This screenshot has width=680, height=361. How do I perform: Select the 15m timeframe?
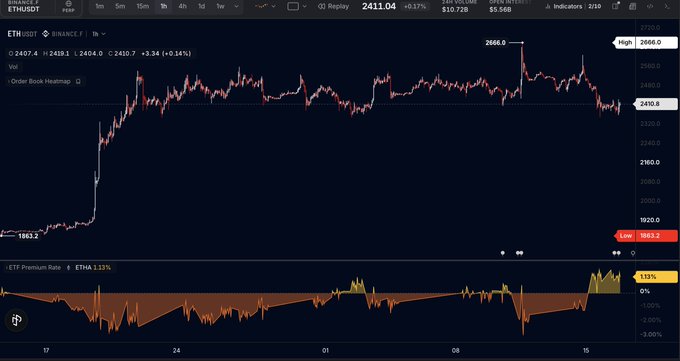[142, 7]
